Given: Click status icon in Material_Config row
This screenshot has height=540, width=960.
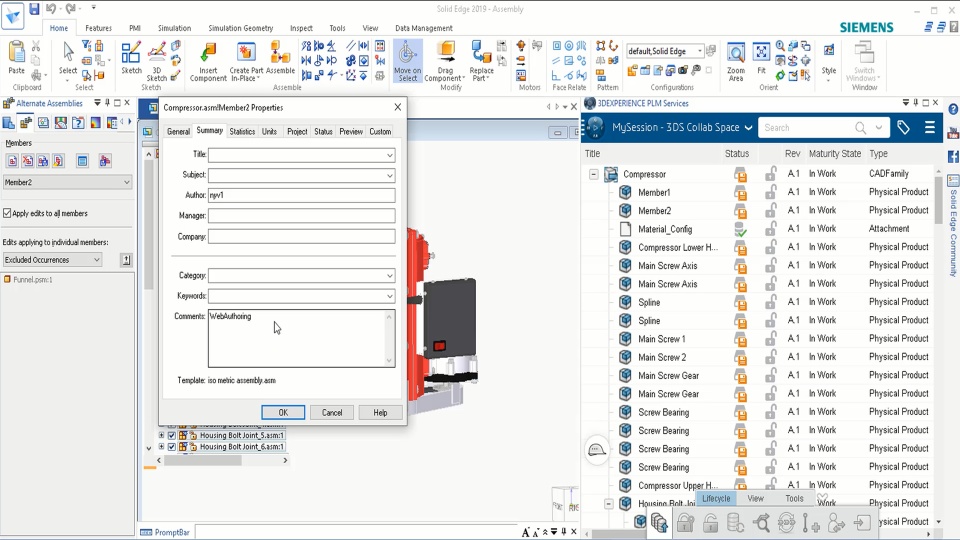Looking at the screenshot, I should click(741, 229).
